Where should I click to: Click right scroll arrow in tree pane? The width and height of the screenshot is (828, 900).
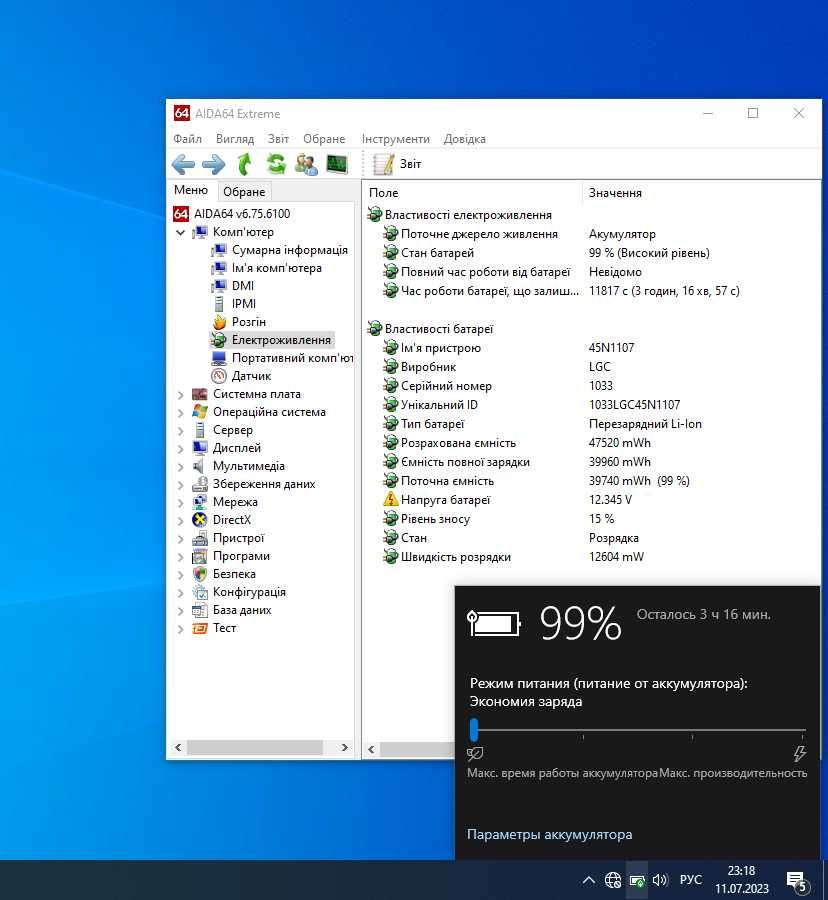tap(344, 747)
